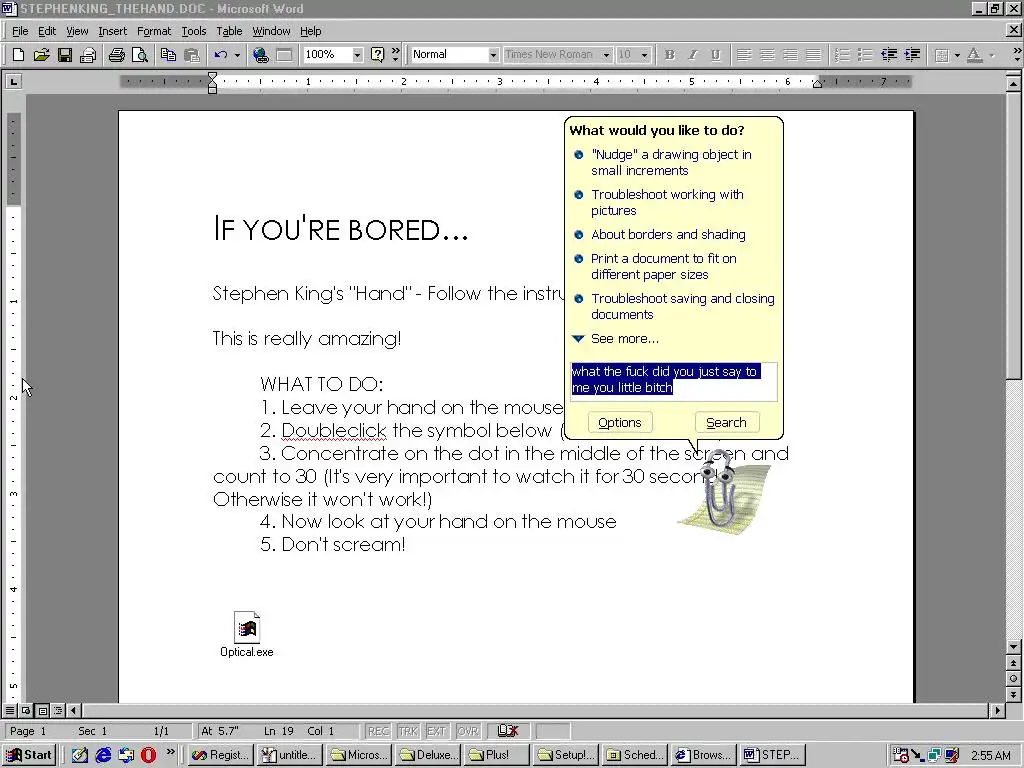The width and height of the screenshot is (1024, 768).
Task: Click the E-mail toolbar icon
Action: coord(88,55)
